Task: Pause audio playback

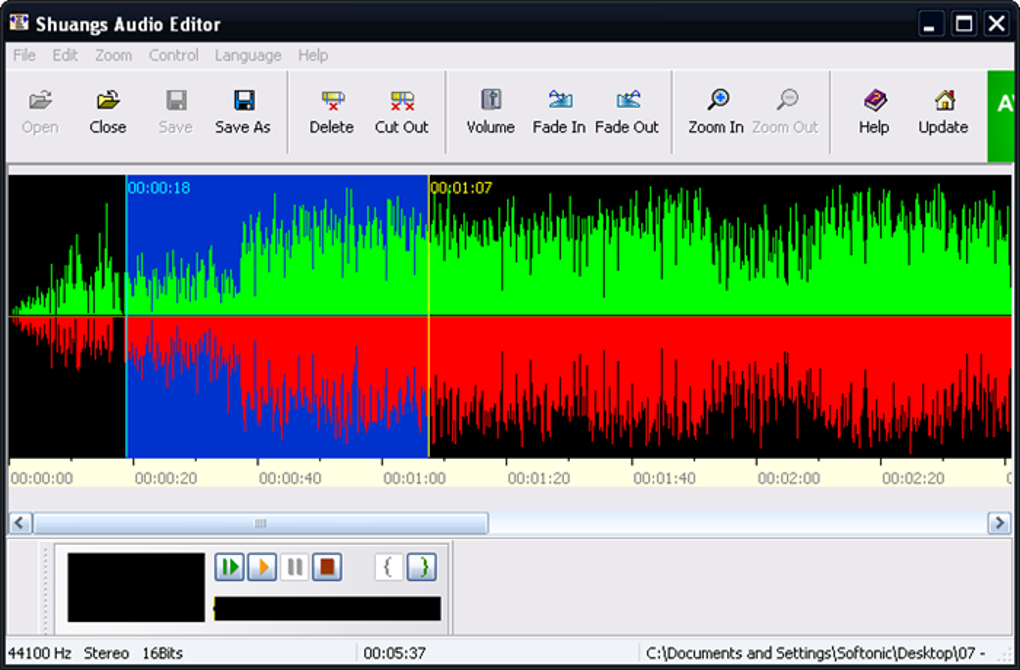Action: click(x=295, y=567)
